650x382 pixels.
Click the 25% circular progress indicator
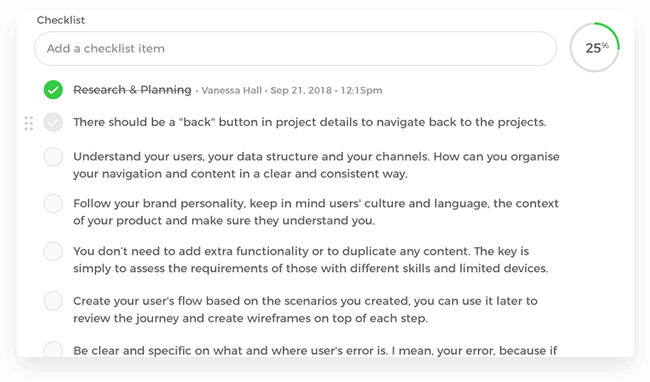(594, 47)
